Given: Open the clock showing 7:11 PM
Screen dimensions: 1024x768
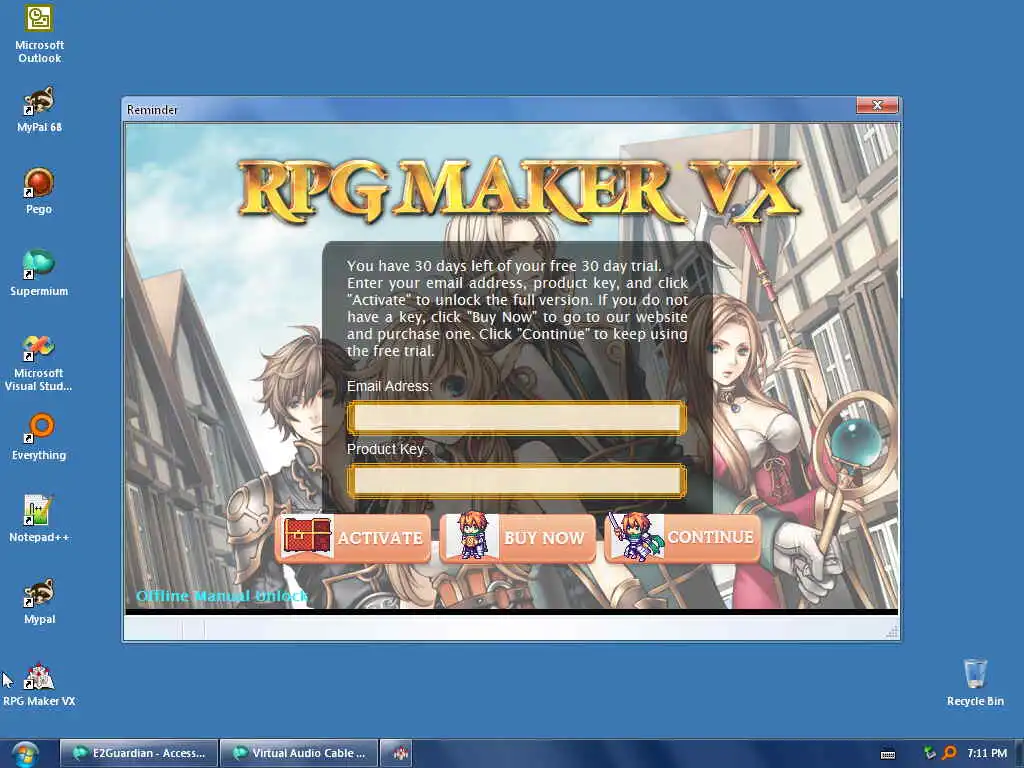Looking at the screenshot, I should pyautogui.click(x=987, y=753).
